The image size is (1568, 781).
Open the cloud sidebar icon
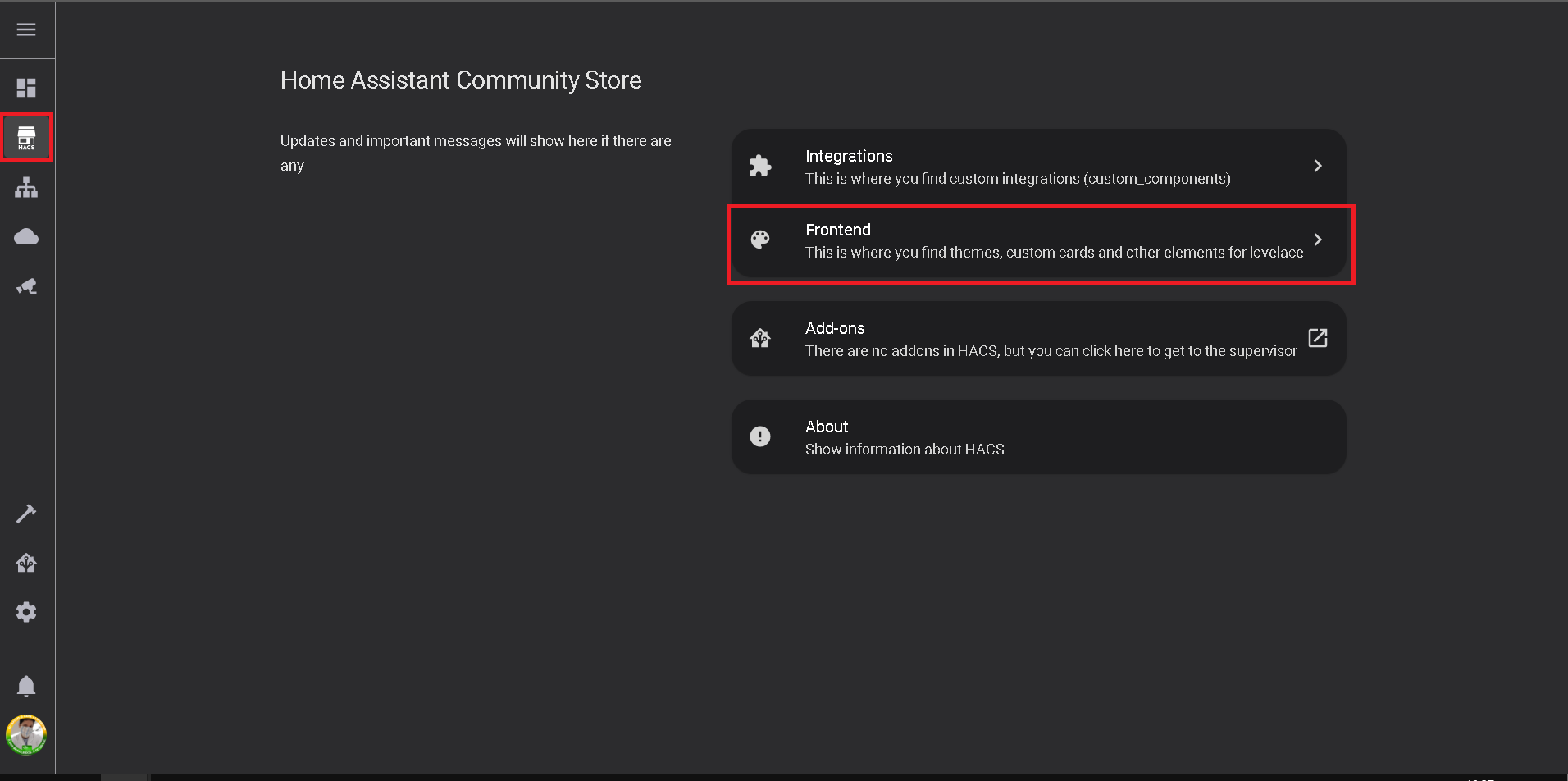coord(26,237)
